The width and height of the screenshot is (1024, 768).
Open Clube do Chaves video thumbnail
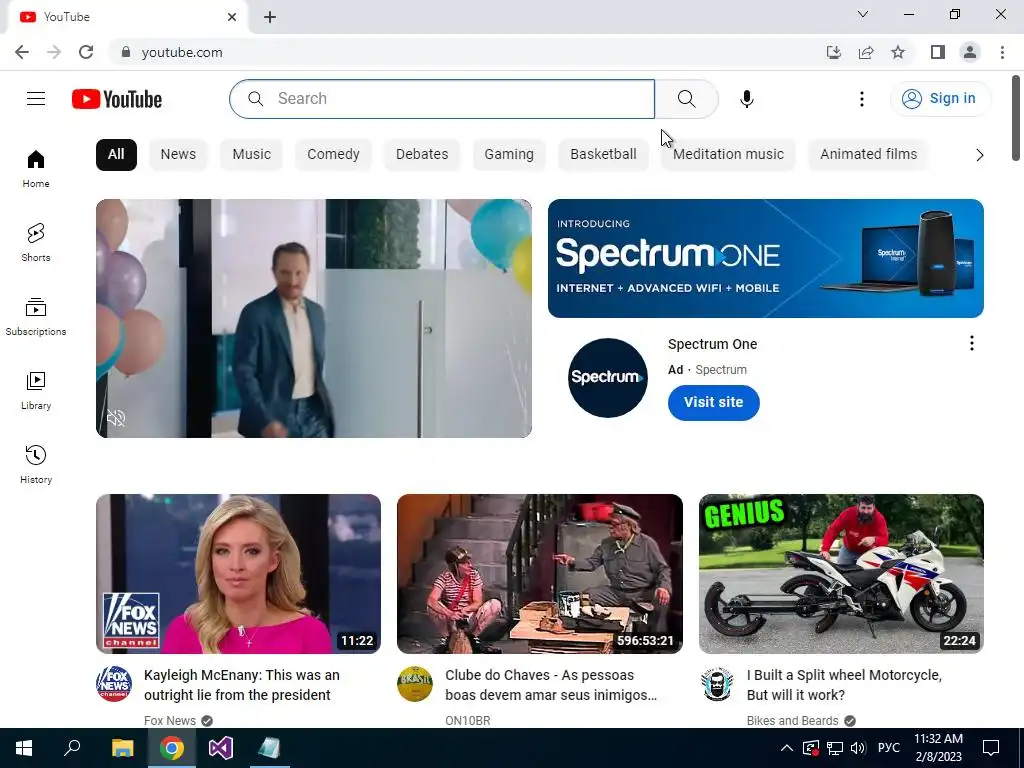click(x=539, y=573)
